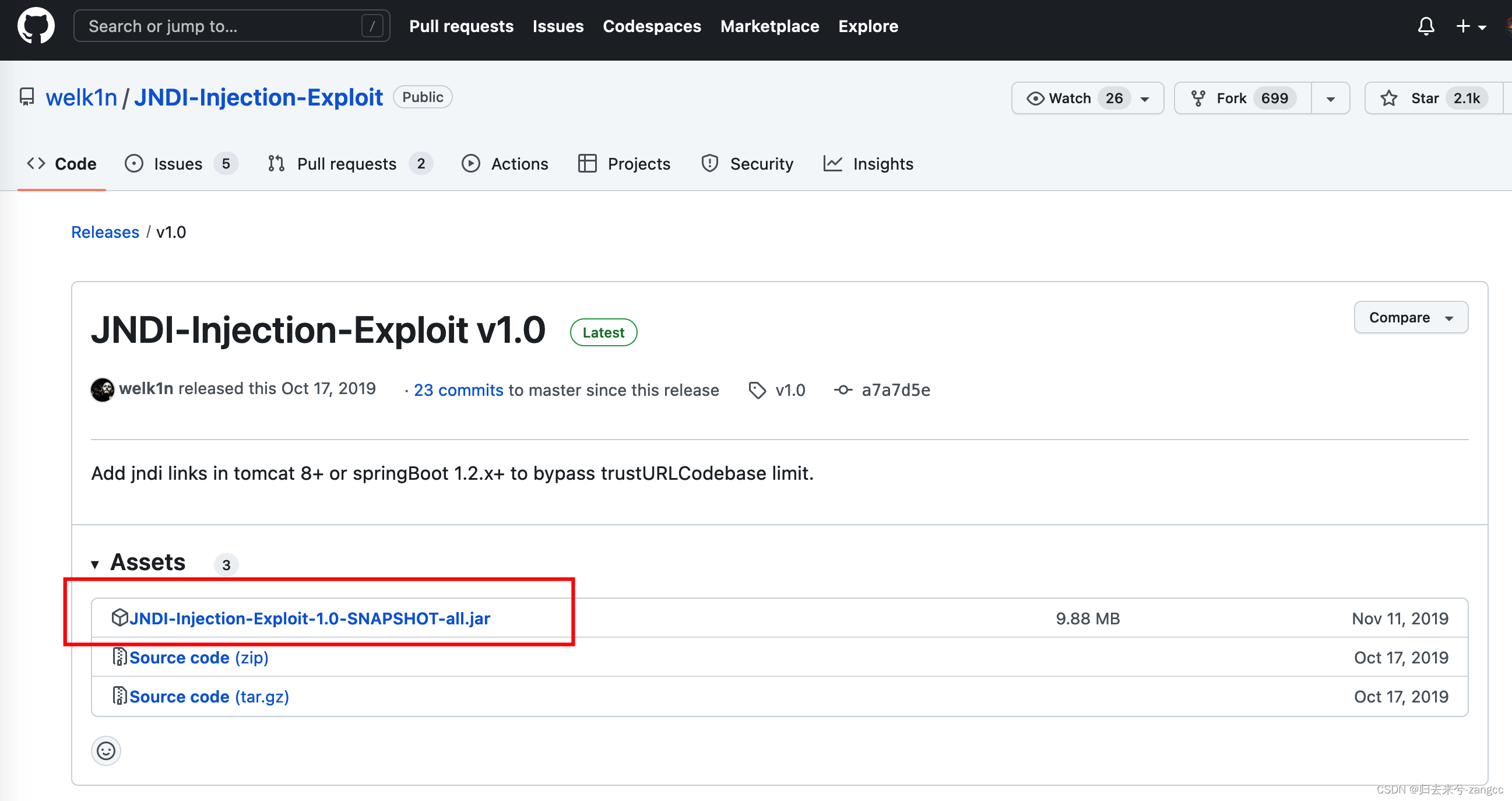Open Marketplace in top navigation
Image resolution: width=1512 pixels, height=801 pixels.
pyautogui.click(x=769, y=26)
